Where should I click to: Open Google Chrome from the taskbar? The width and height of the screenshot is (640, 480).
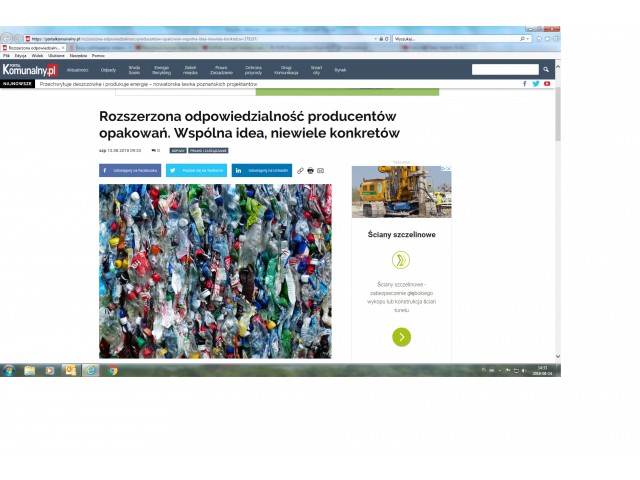tap(113, 370)
